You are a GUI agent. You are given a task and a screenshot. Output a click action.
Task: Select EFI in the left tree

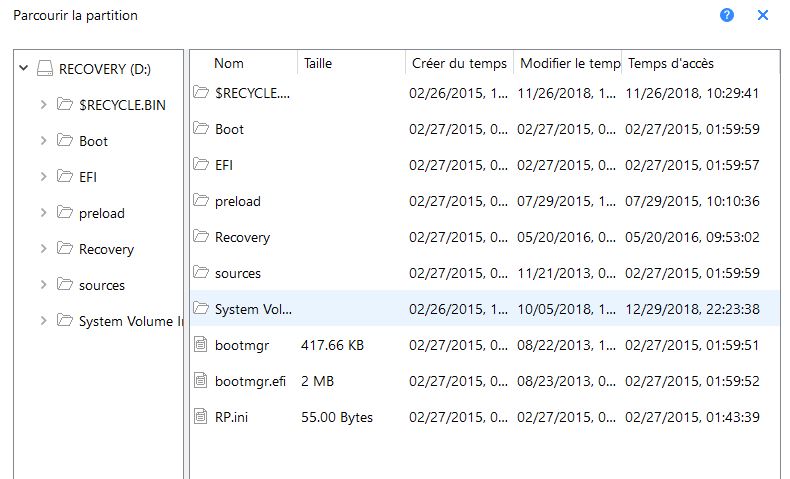tap(88, 177)
